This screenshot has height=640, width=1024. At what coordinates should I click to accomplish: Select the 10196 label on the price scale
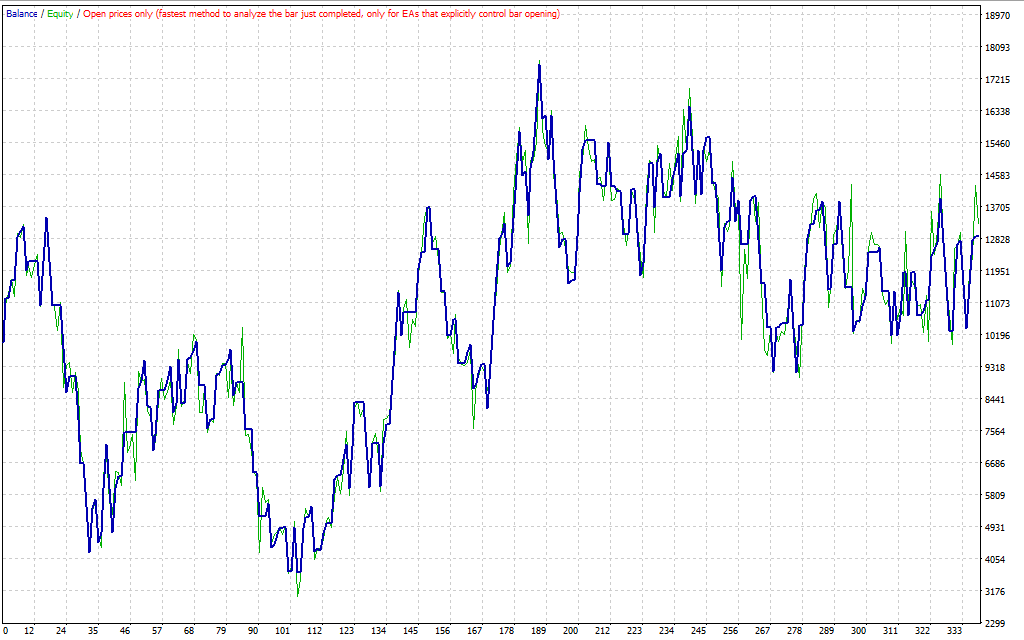[998, 336]
